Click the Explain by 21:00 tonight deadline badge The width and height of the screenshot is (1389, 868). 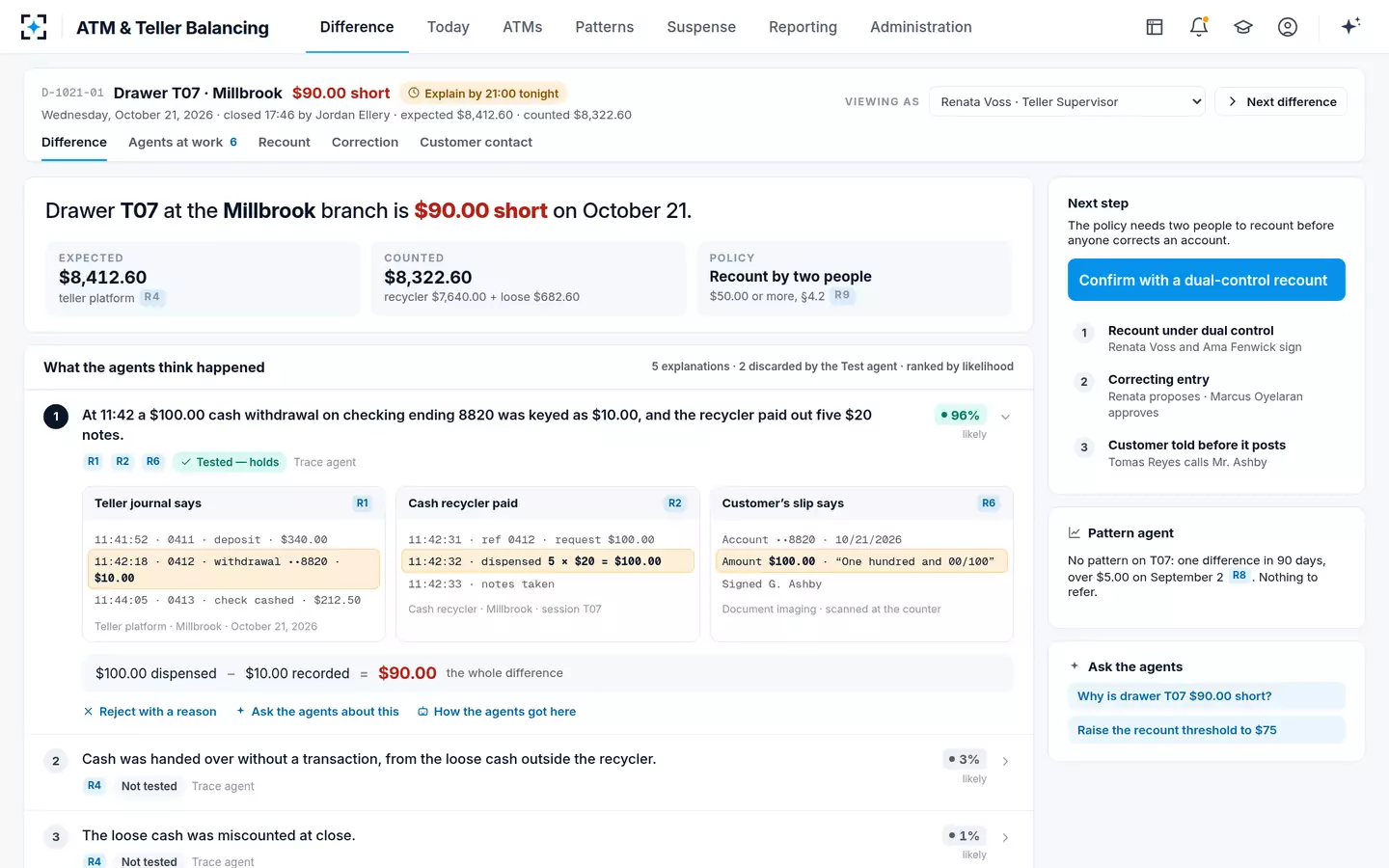point(482,94)
